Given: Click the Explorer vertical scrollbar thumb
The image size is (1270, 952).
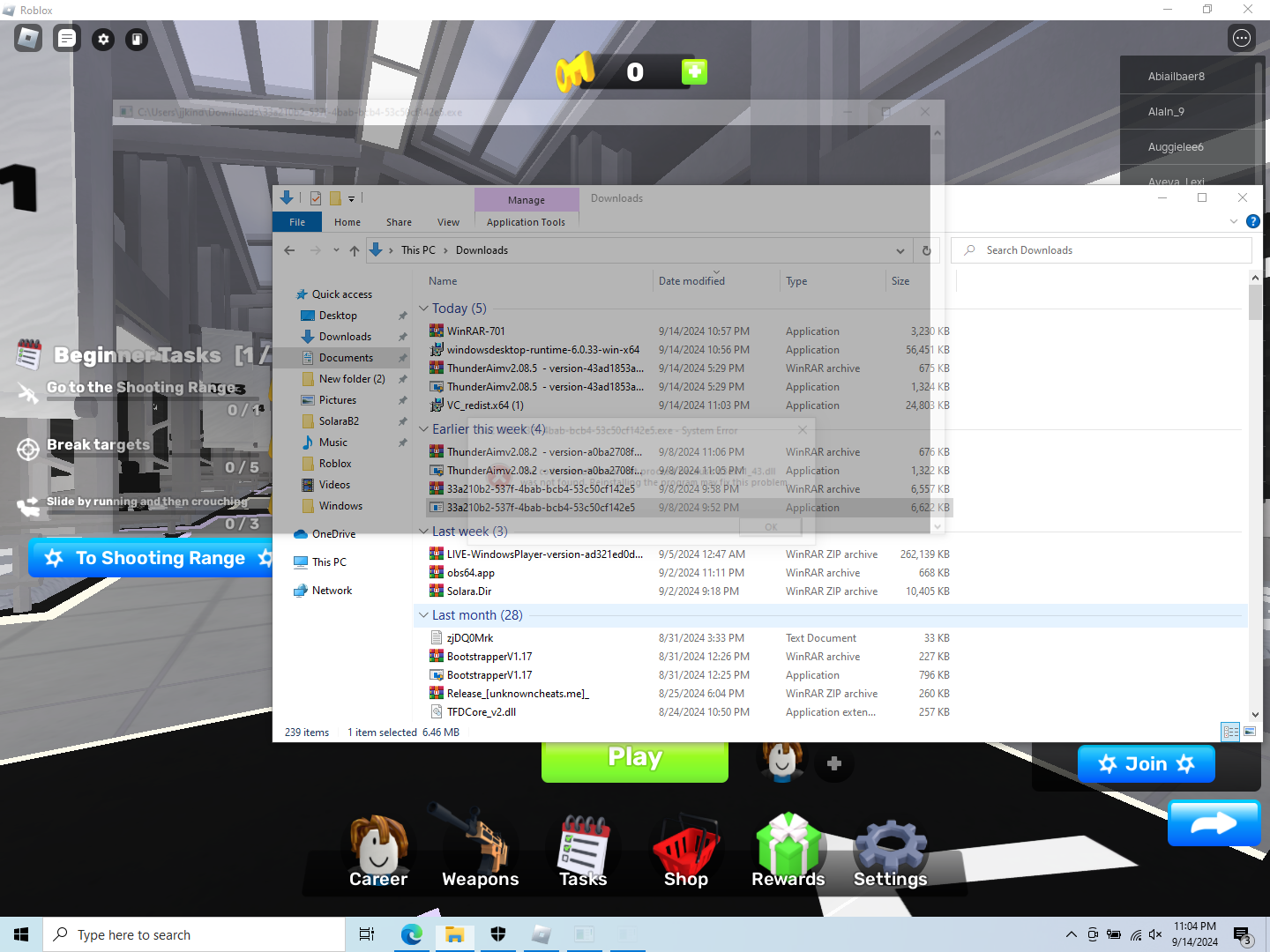Looking at the screenshot, I should pos(1255,302).
